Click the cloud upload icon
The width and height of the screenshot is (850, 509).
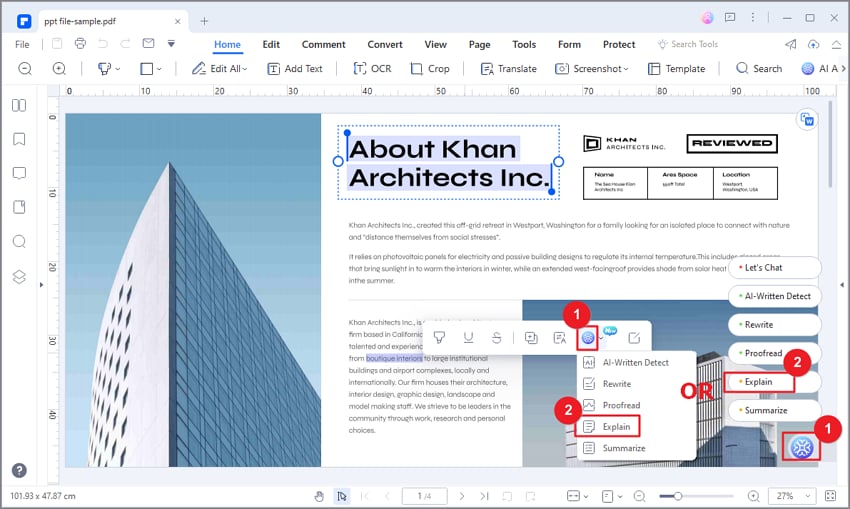(x=813, y=44)
